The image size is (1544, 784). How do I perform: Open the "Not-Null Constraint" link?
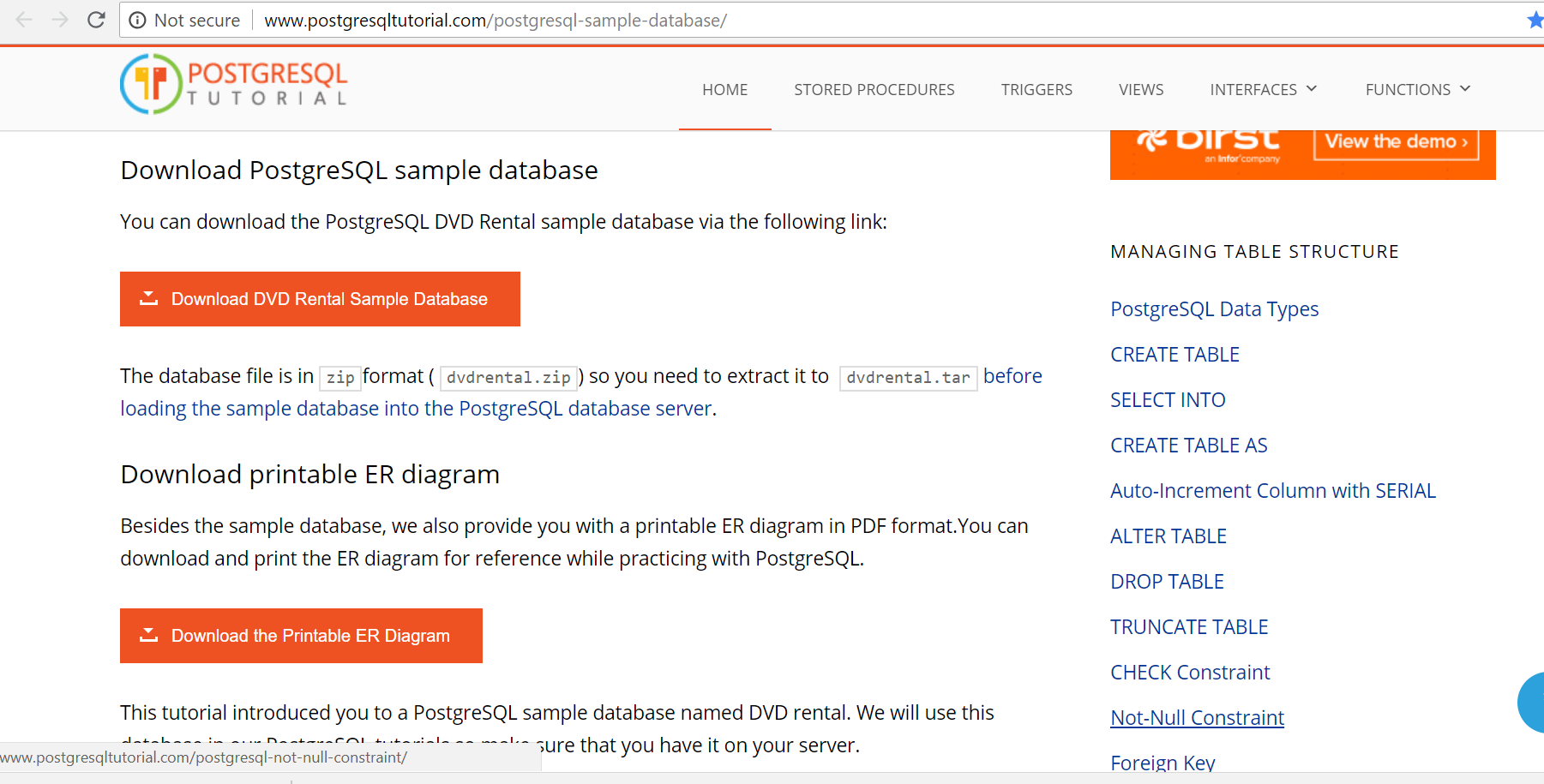1197,717
